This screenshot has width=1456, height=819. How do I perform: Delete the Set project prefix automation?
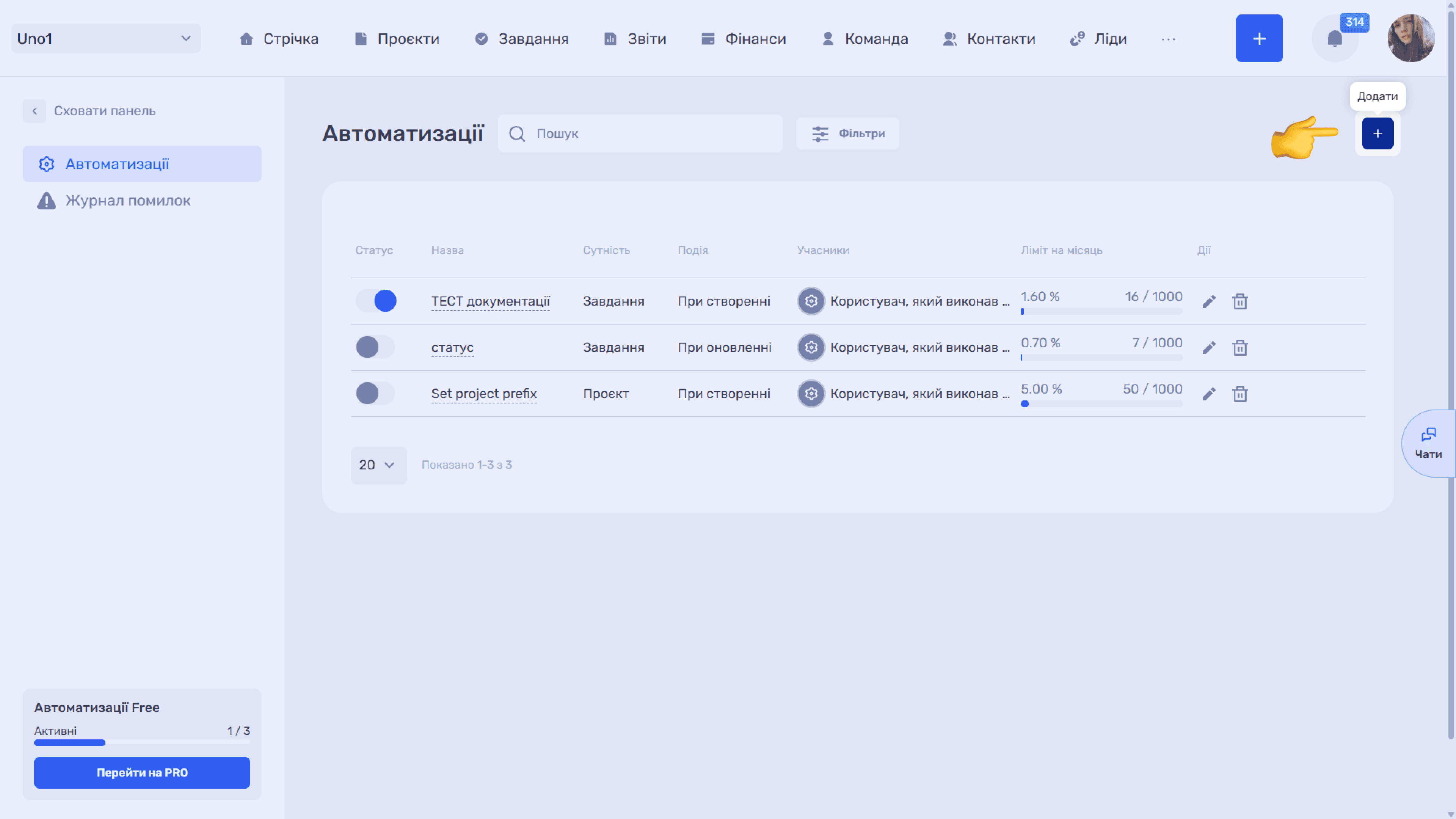click(x=1240, y=394)
